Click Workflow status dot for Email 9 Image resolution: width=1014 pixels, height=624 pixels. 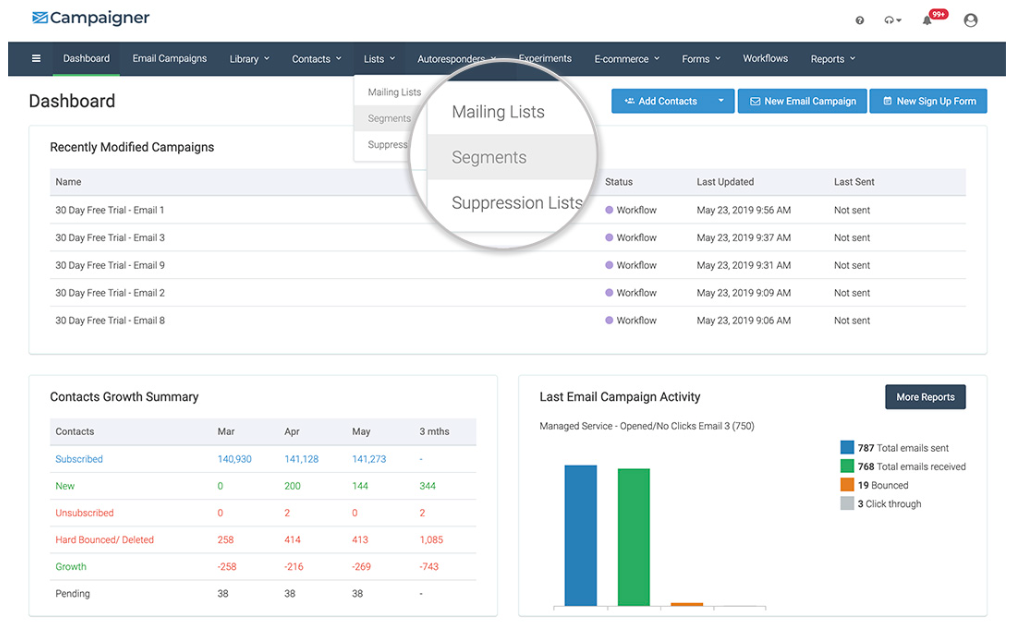point(609,265)
